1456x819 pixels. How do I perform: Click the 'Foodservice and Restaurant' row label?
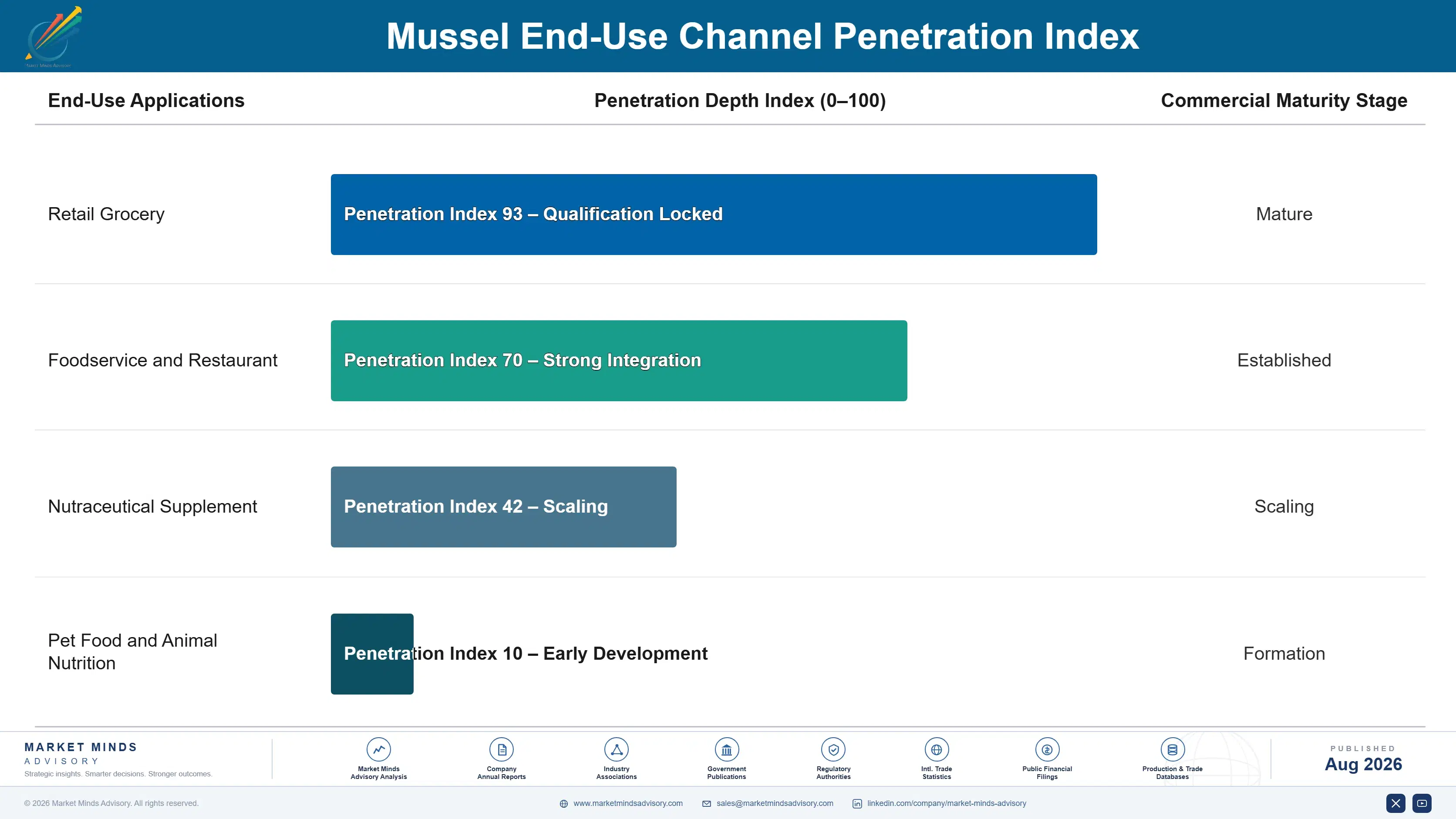tap(163, 360)
